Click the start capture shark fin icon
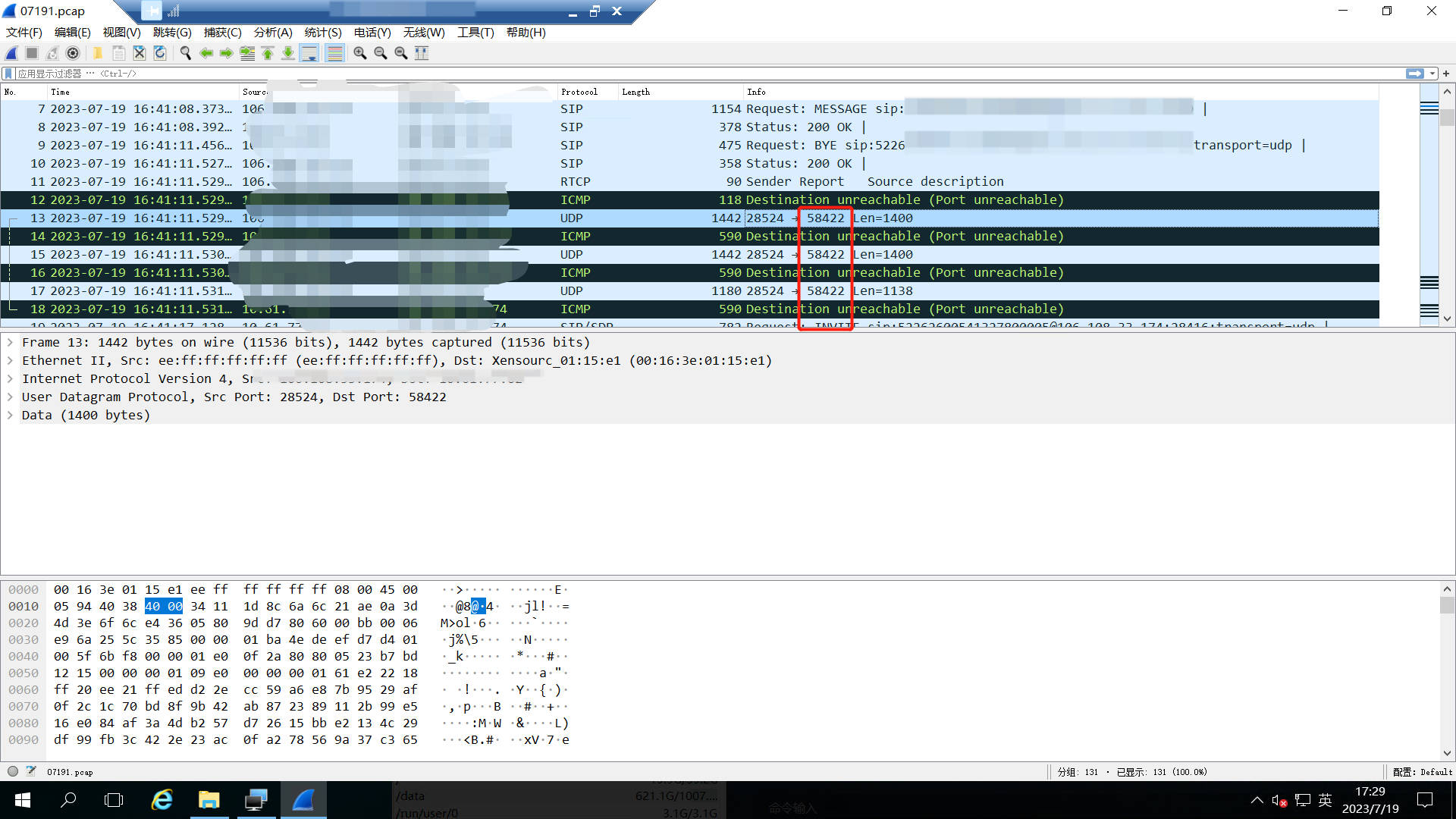Image resolution: width=1456 pixels, height=819 pixels. click(x=11, y=53)
